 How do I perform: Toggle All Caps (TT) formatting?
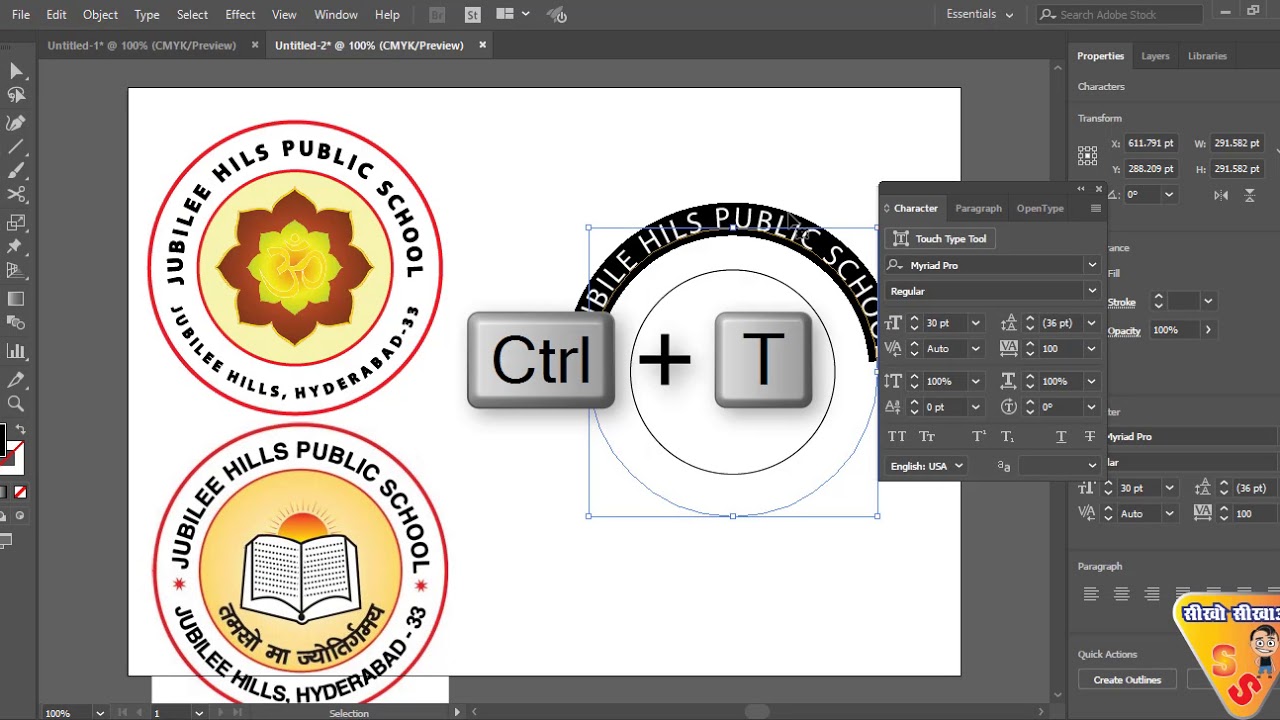[897, 436]
